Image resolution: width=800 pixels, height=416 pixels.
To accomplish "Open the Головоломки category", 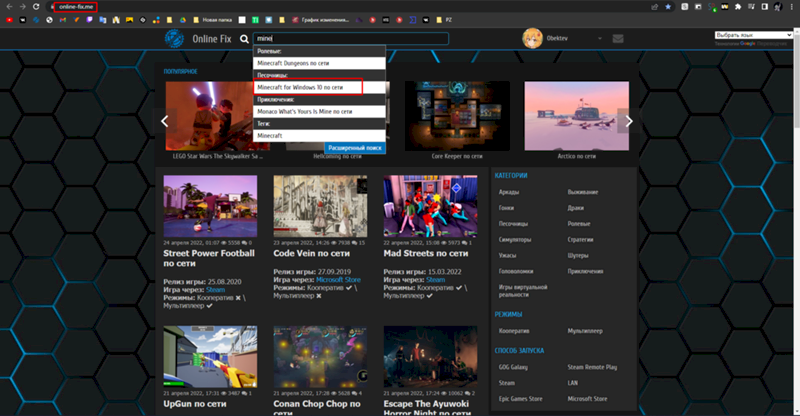I will (x=516, y=271).
